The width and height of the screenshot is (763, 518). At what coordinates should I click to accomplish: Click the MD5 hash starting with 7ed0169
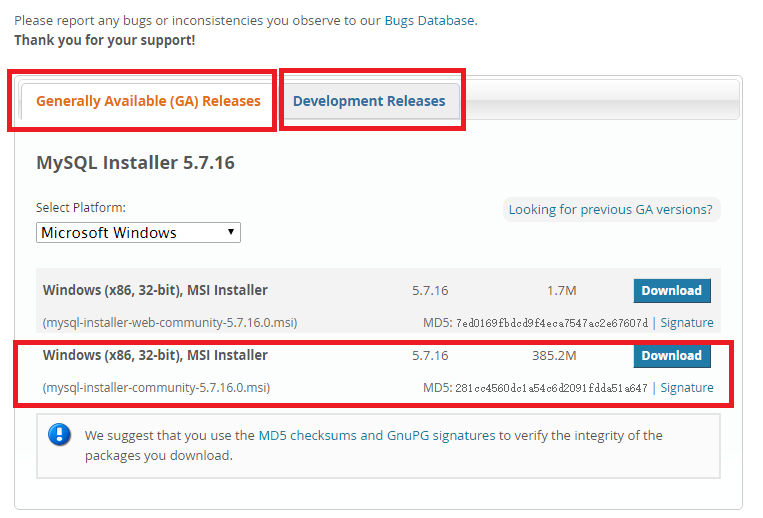(551, 323)
